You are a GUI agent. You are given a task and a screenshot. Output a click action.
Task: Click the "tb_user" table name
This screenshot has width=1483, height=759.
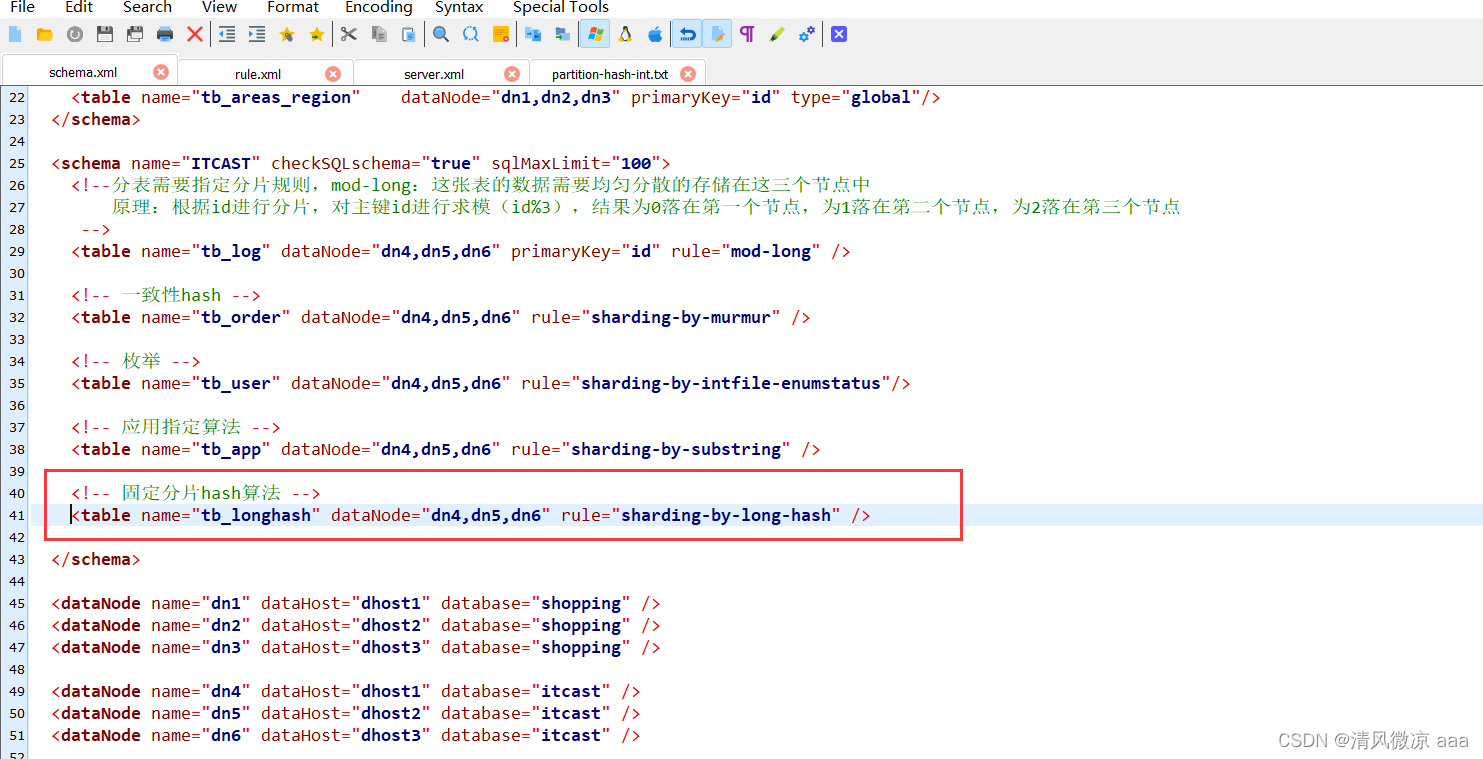[x=236, y=383]
